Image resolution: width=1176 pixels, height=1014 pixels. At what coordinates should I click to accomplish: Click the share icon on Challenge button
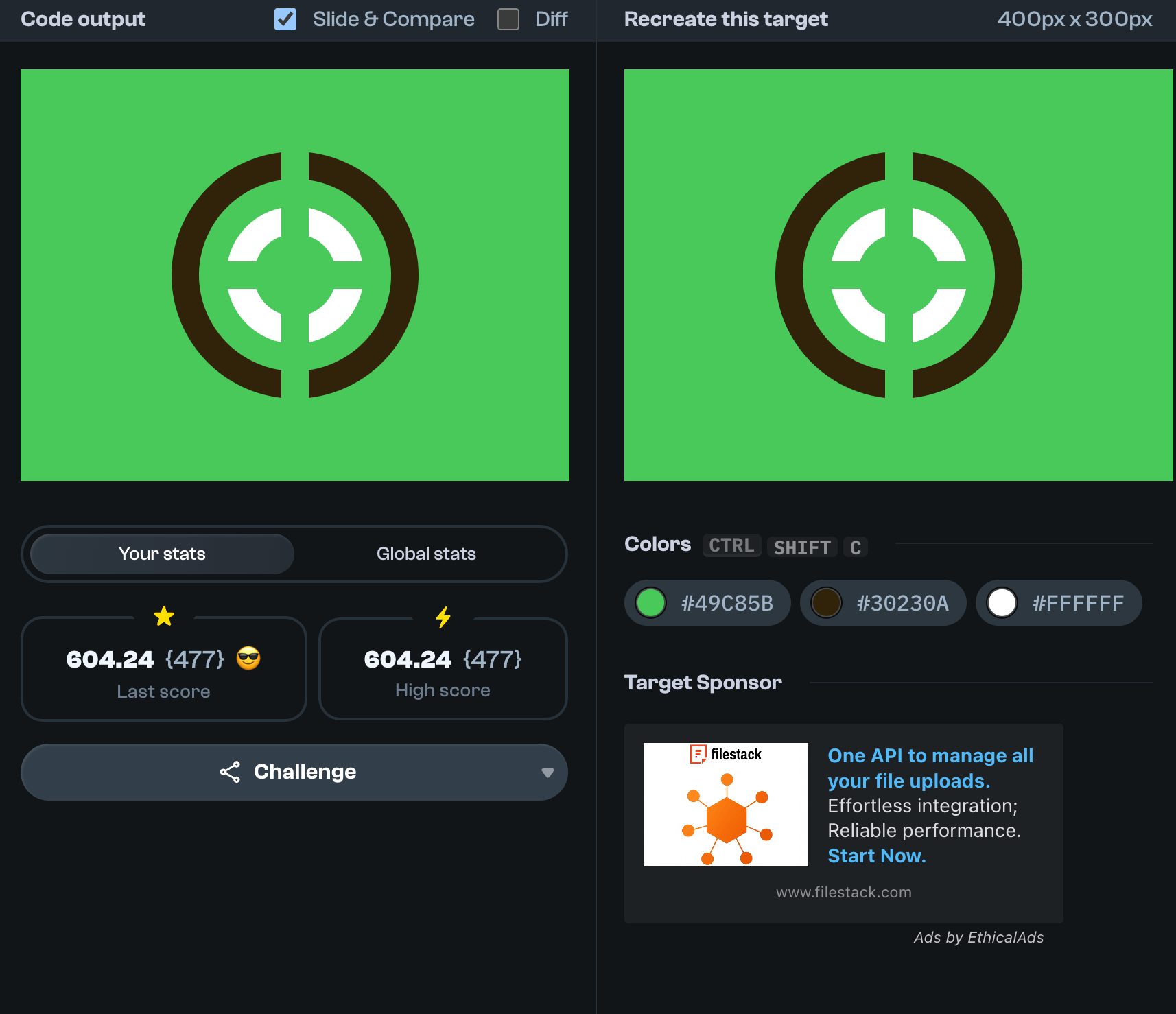(x=230, y=772)
